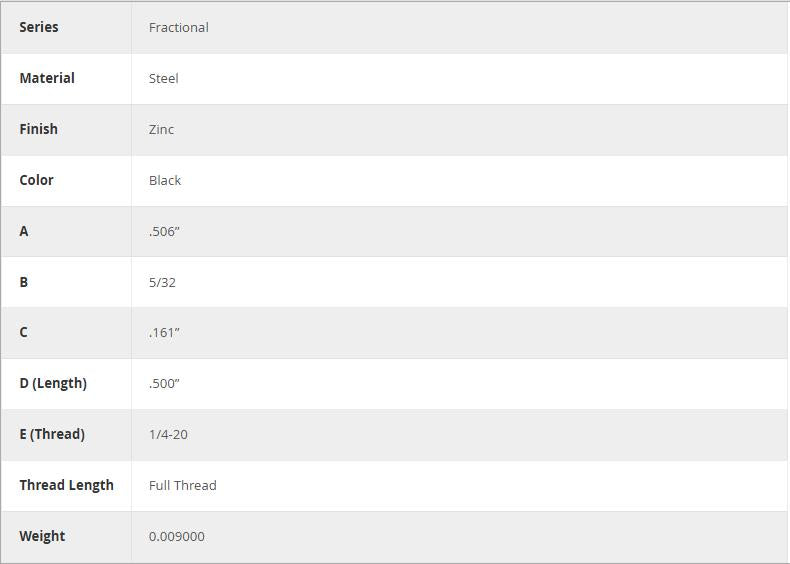Click the Series row label
This screenshot has height=564, width=790.
click(x=39, y=27)
